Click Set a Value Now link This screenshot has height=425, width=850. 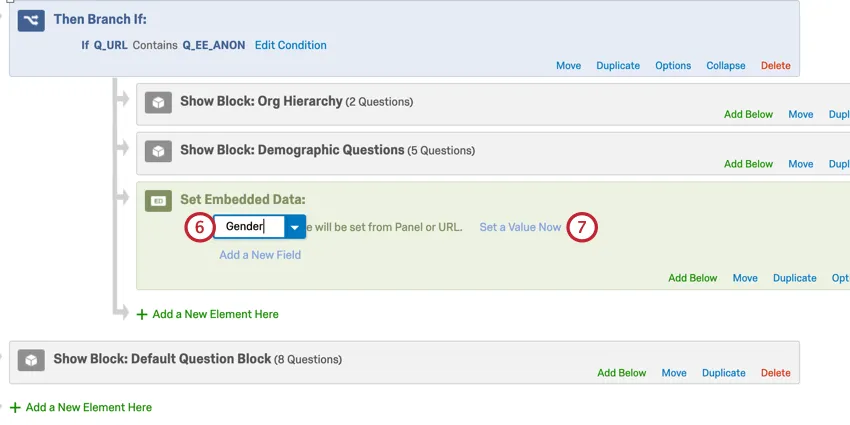(520, 227)
